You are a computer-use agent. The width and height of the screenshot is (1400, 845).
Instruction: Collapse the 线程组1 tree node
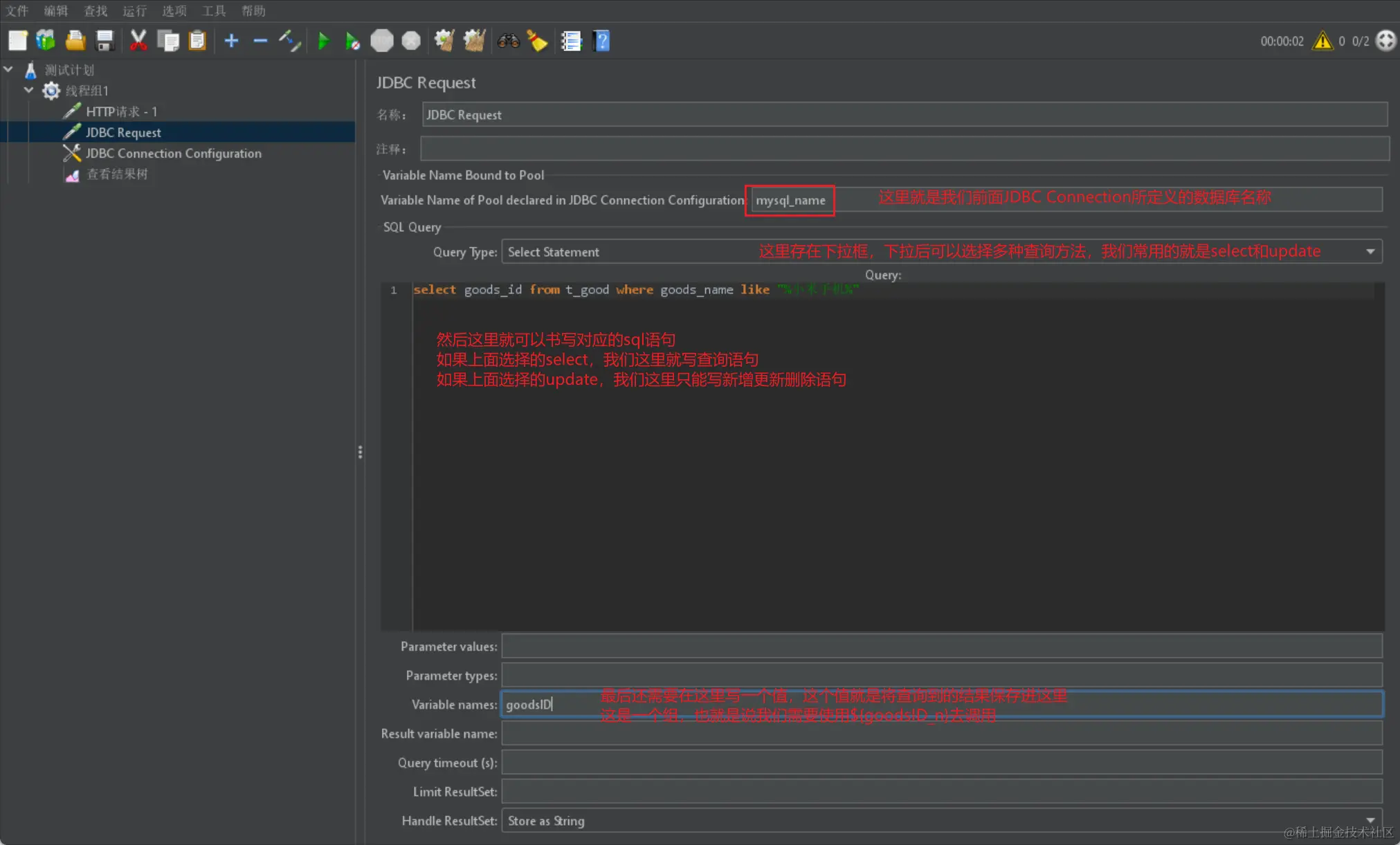tap(29, 90)
